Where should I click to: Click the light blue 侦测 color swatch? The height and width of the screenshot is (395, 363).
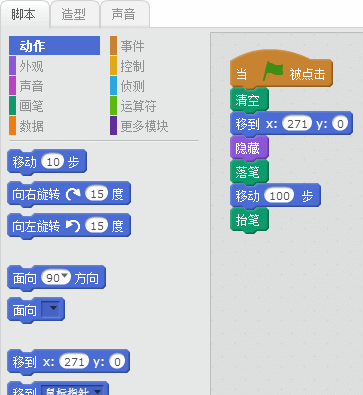[113, 86]
